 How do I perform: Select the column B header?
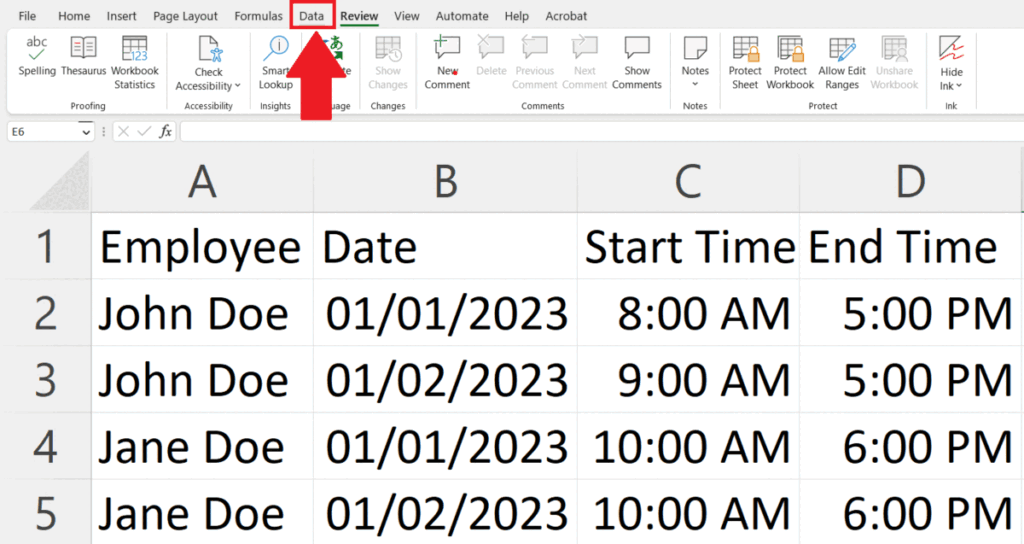(x=445, y=181)
